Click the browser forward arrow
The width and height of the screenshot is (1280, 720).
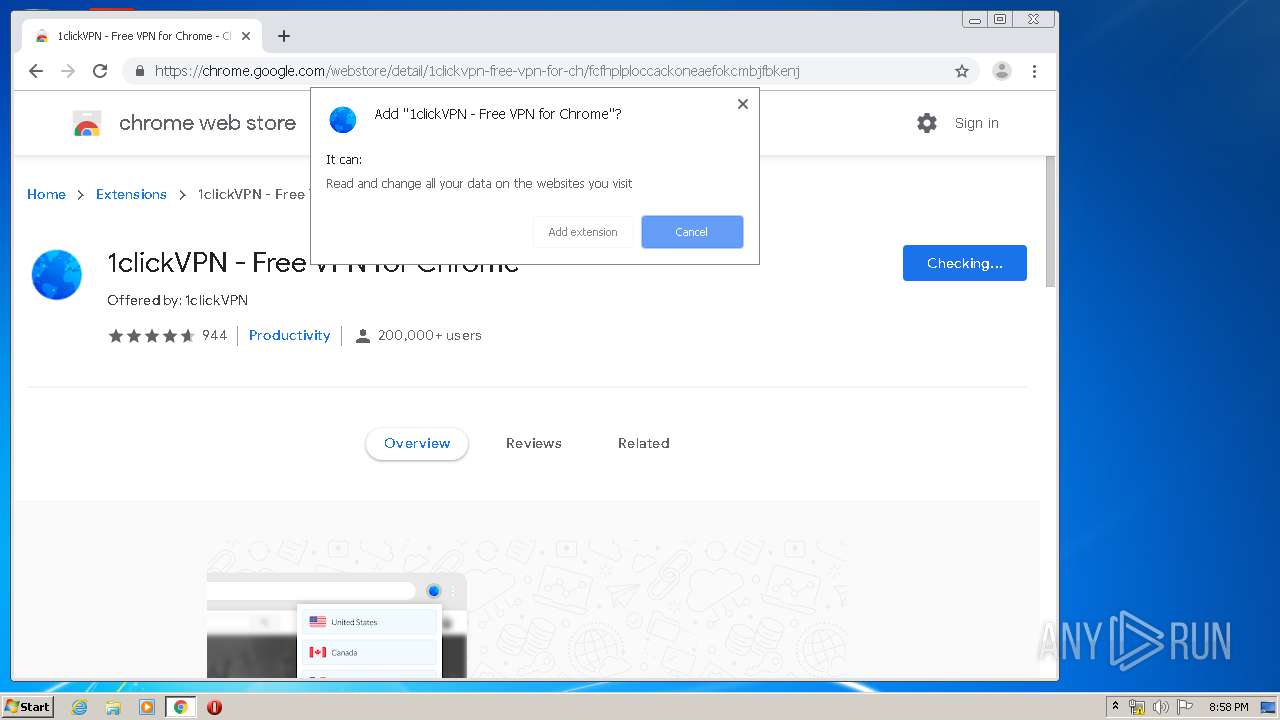pyautogui.click(x=68, y=71)
